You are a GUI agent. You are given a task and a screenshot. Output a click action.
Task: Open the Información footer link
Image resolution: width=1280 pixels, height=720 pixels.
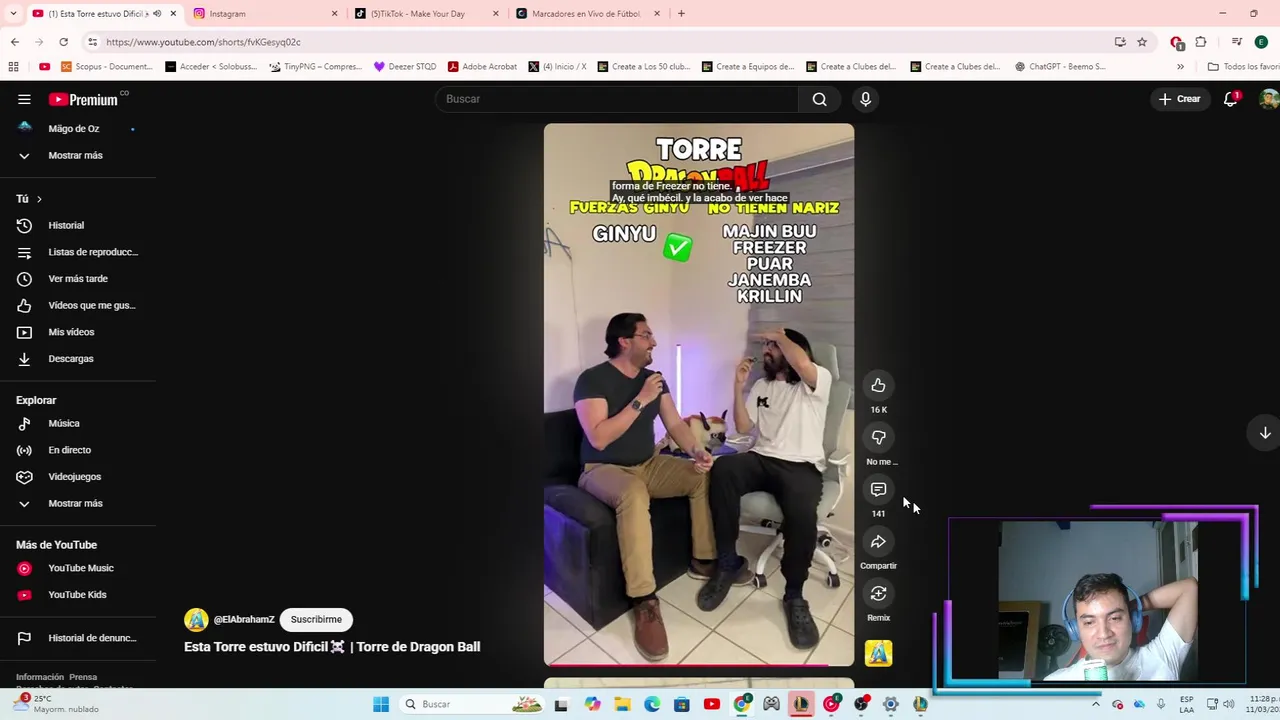click(40, 677)
